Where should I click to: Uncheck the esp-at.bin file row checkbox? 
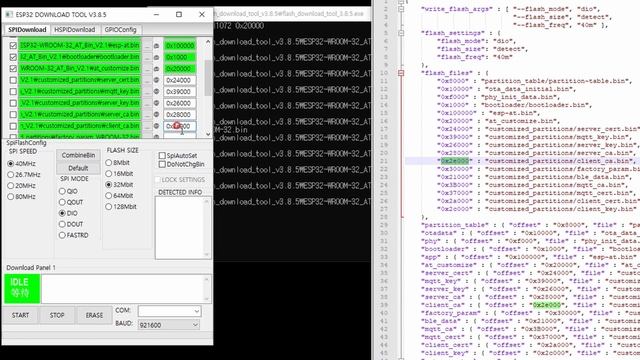13,45
